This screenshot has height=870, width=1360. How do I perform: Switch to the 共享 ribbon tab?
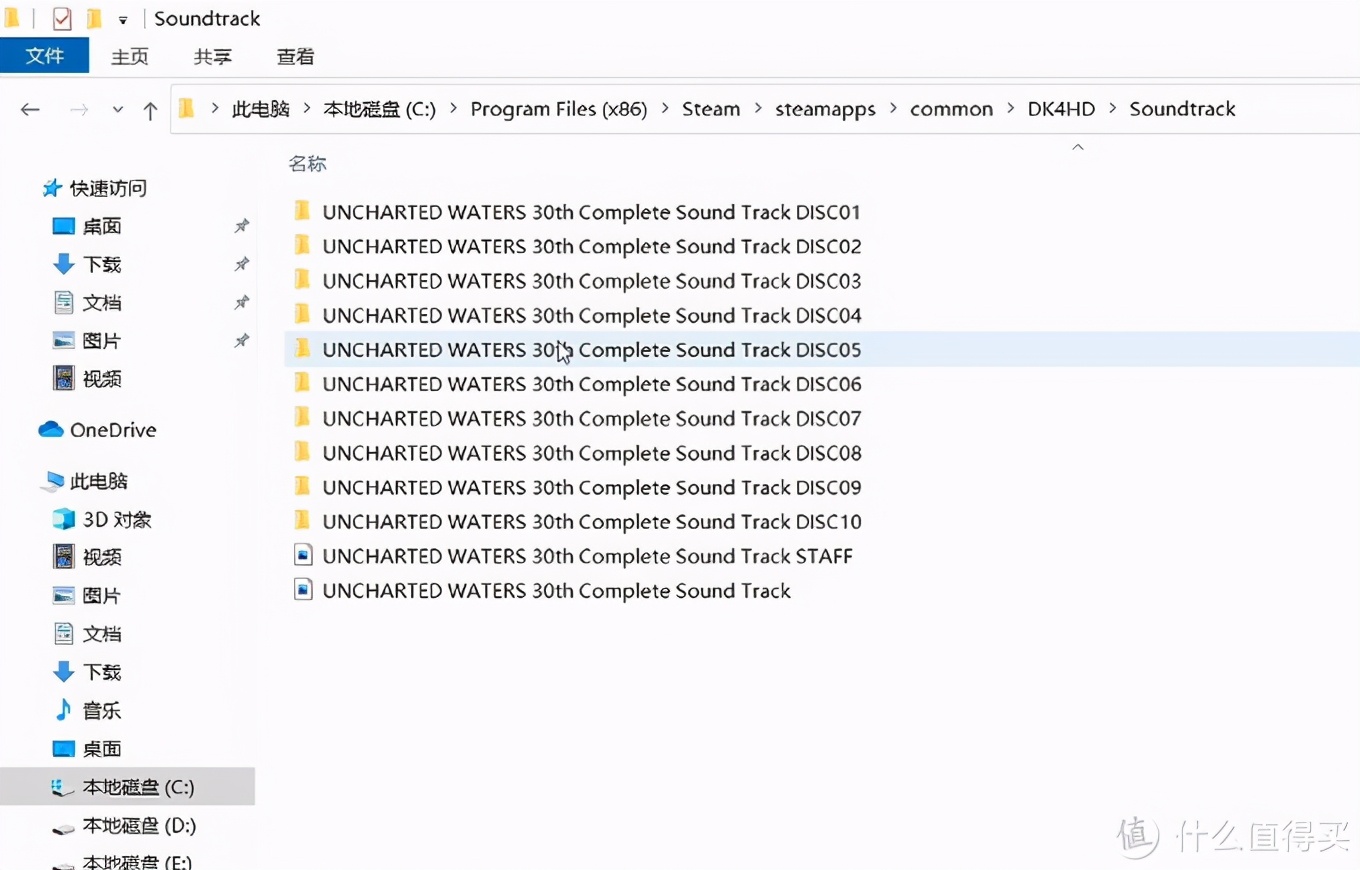(x=213, y=57)
